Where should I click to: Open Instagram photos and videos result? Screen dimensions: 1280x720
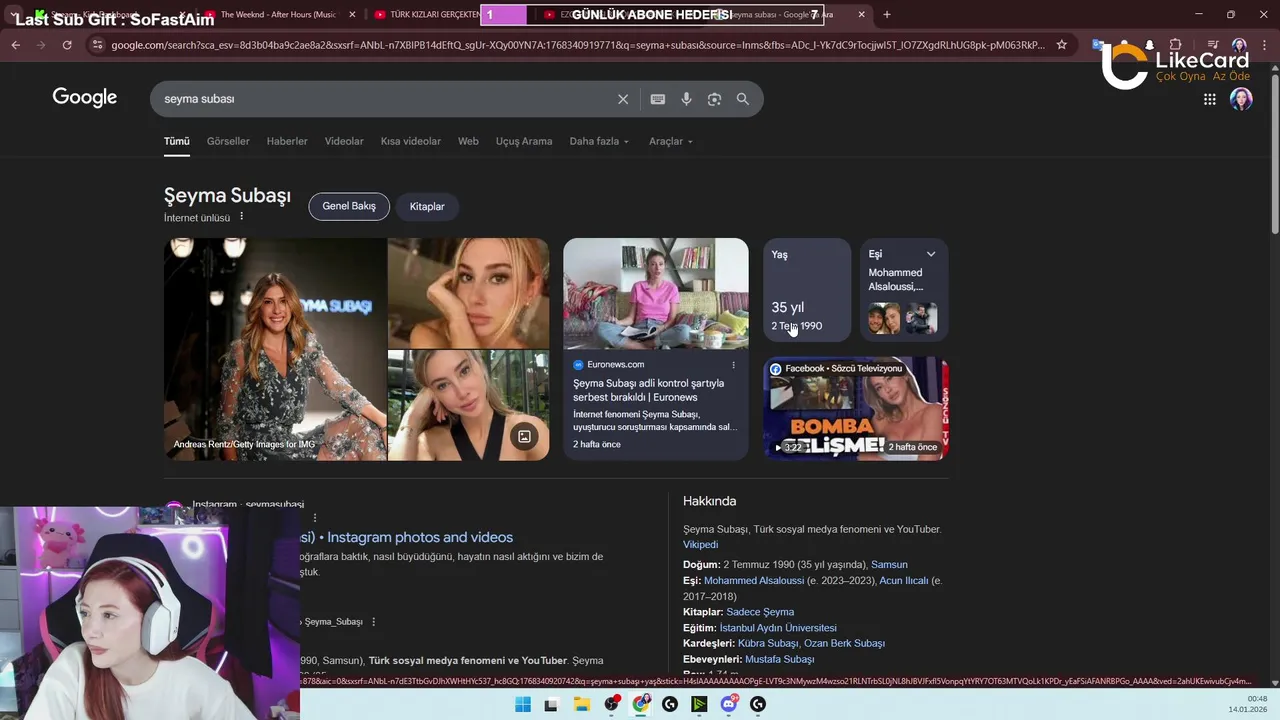point(407,537)
